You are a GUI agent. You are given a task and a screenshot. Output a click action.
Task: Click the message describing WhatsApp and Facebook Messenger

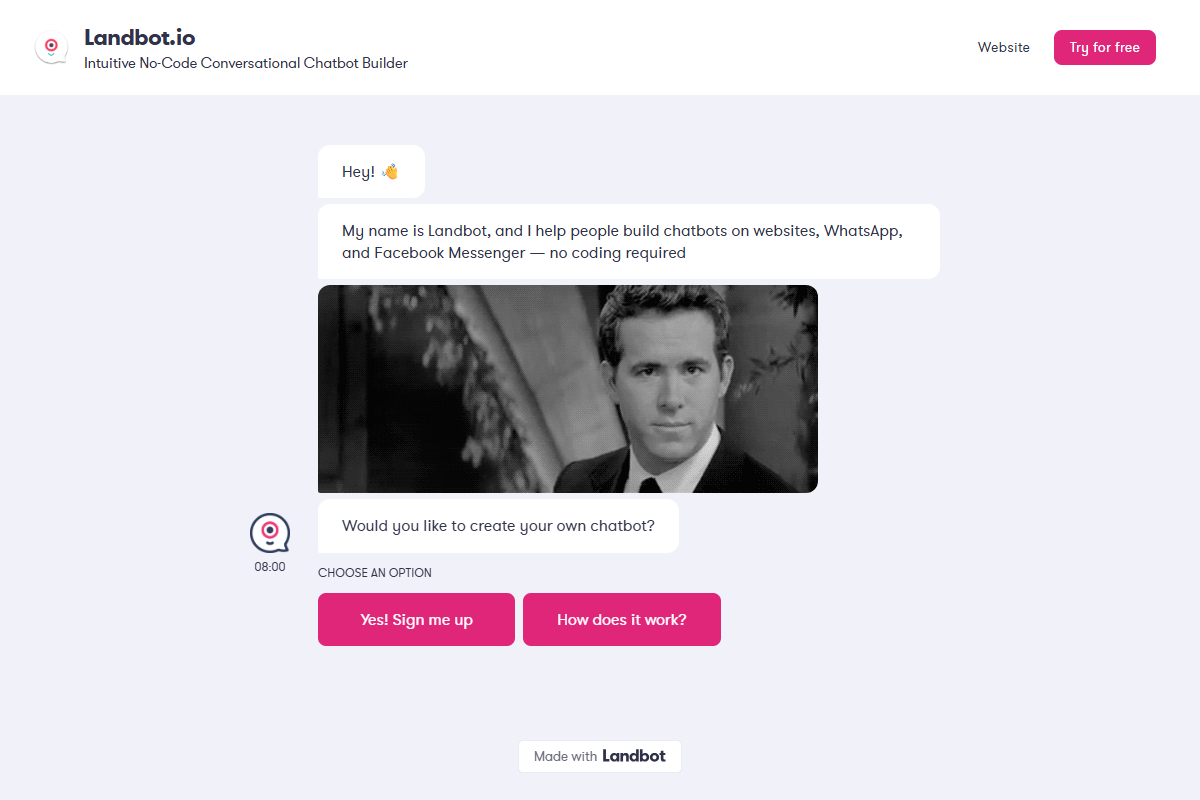click(x=628, y=241)
